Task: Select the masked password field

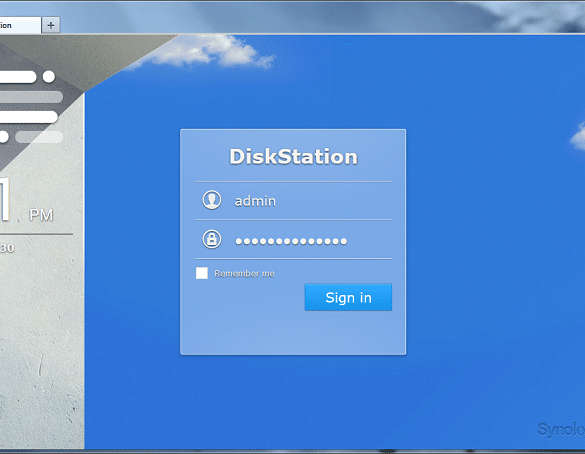Action: 293,240
